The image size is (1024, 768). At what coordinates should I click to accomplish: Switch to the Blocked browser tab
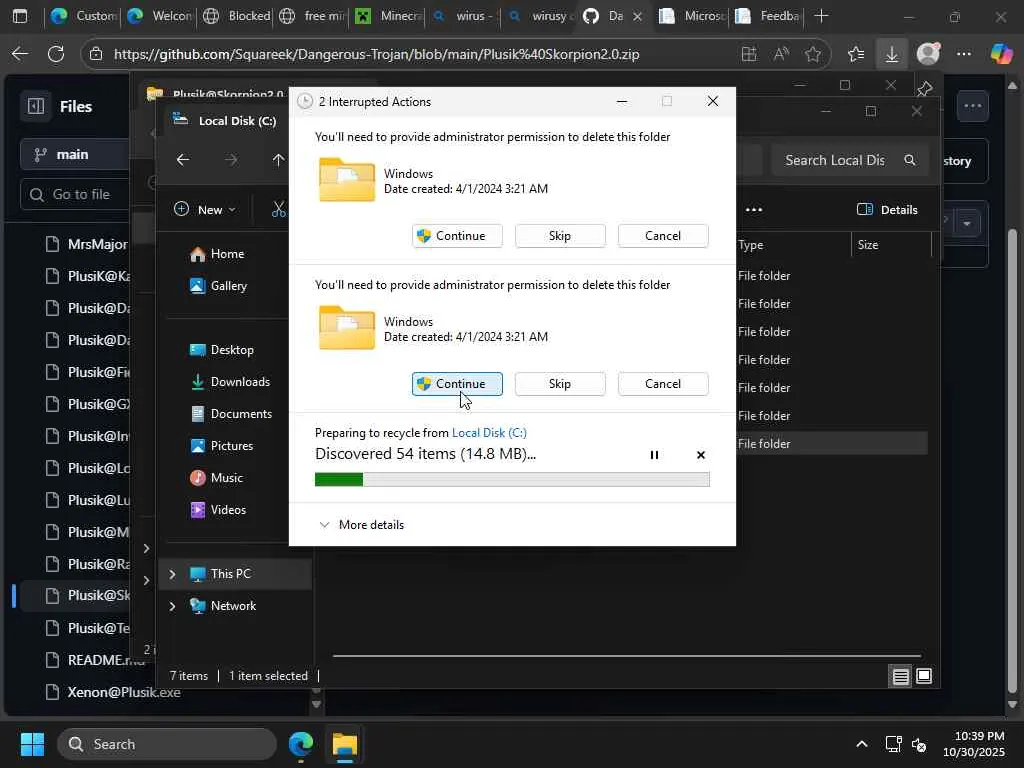tap(237, 16)
